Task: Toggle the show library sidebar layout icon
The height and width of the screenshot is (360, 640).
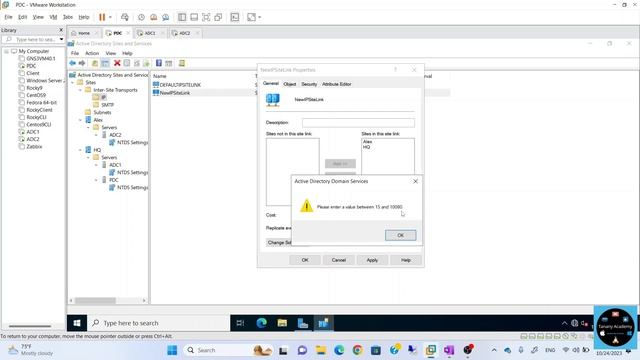Action: (182, 17)
